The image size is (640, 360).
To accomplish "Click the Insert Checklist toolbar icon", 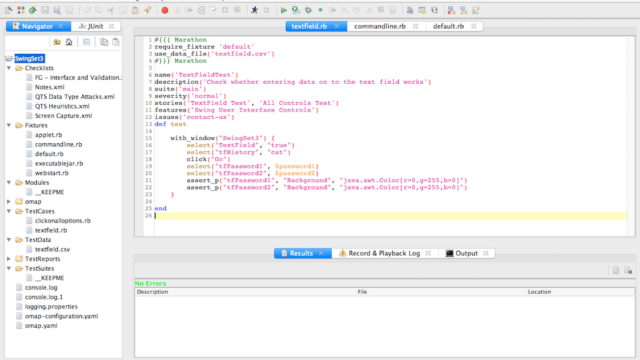I will coord(213,10).
